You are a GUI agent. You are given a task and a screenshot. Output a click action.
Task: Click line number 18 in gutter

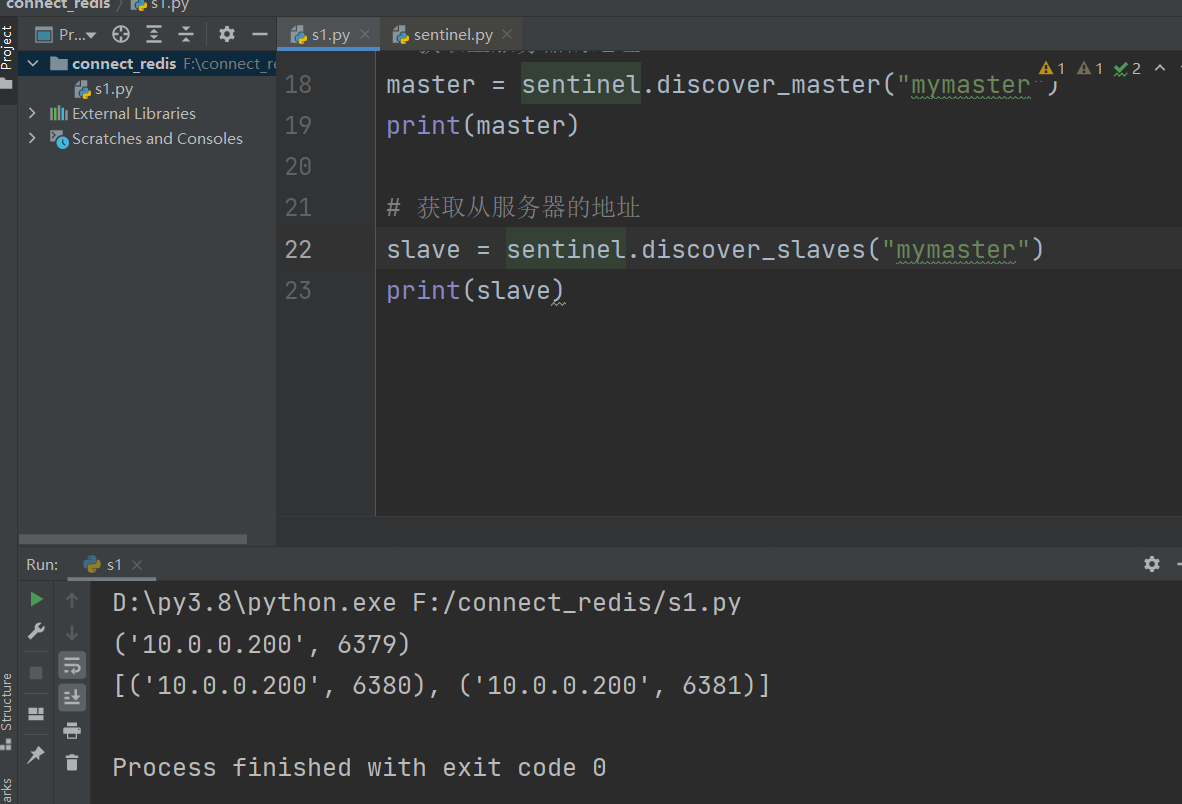(x=298, y=84)
